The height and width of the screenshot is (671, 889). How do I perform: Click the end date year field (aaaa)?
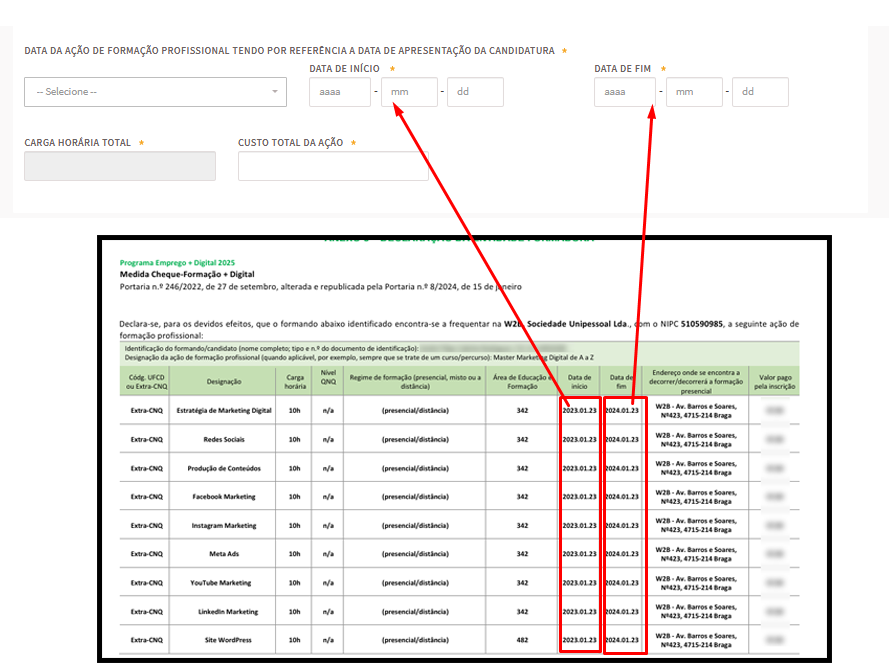pos(624,92)
